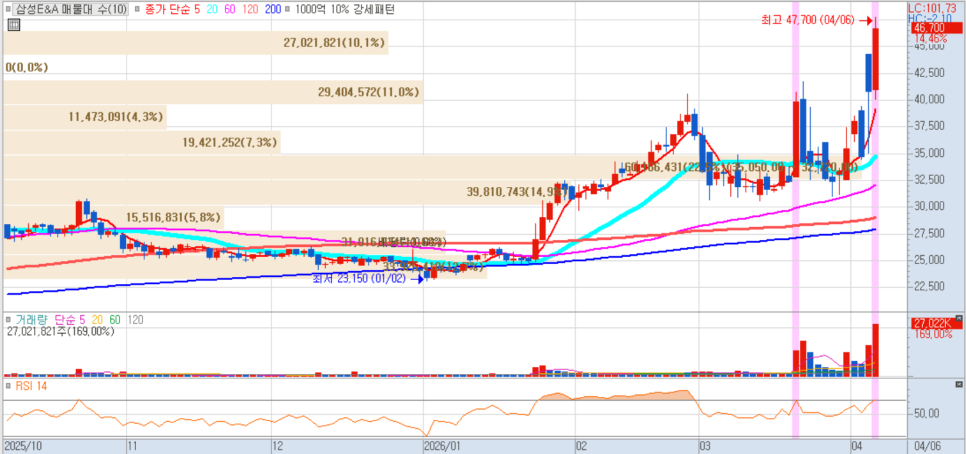Click the 40,000 price axis label
This screenshot has width=966, height=454.
coord(928,99)
